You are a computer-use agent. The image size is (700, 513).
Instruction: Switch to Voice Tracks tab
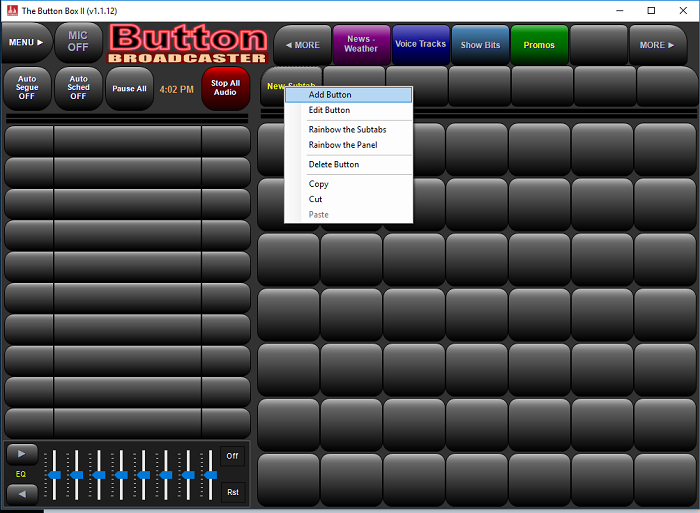[x=421, y=45]
